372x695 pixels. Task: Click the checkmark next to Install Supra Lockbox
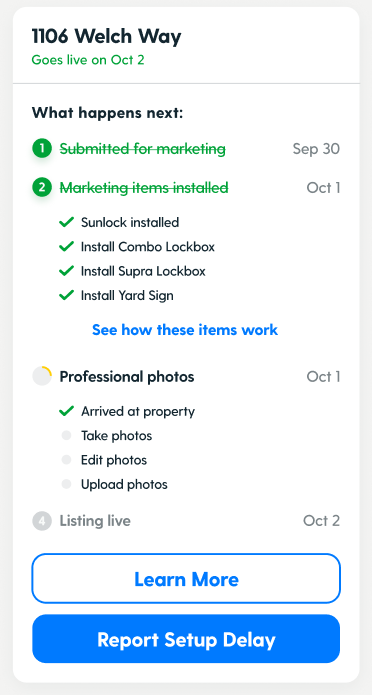pos(66,271)
